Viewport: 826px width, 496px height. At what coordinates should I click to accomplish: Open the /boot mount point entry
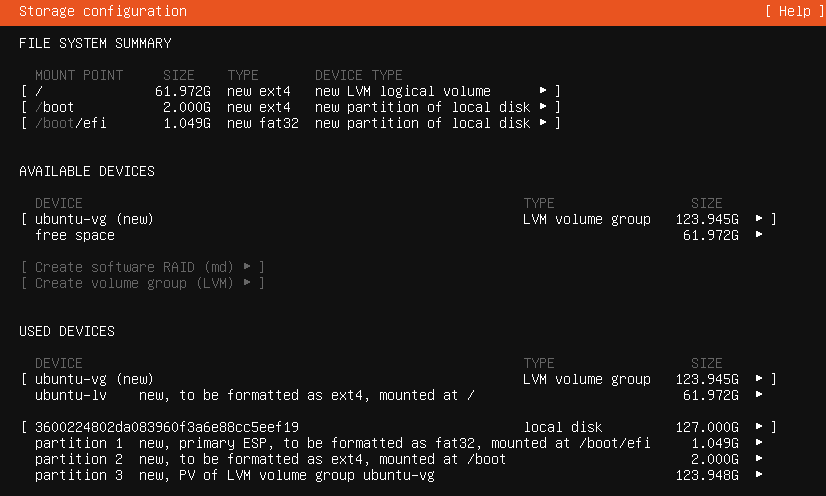pos(291,107)
